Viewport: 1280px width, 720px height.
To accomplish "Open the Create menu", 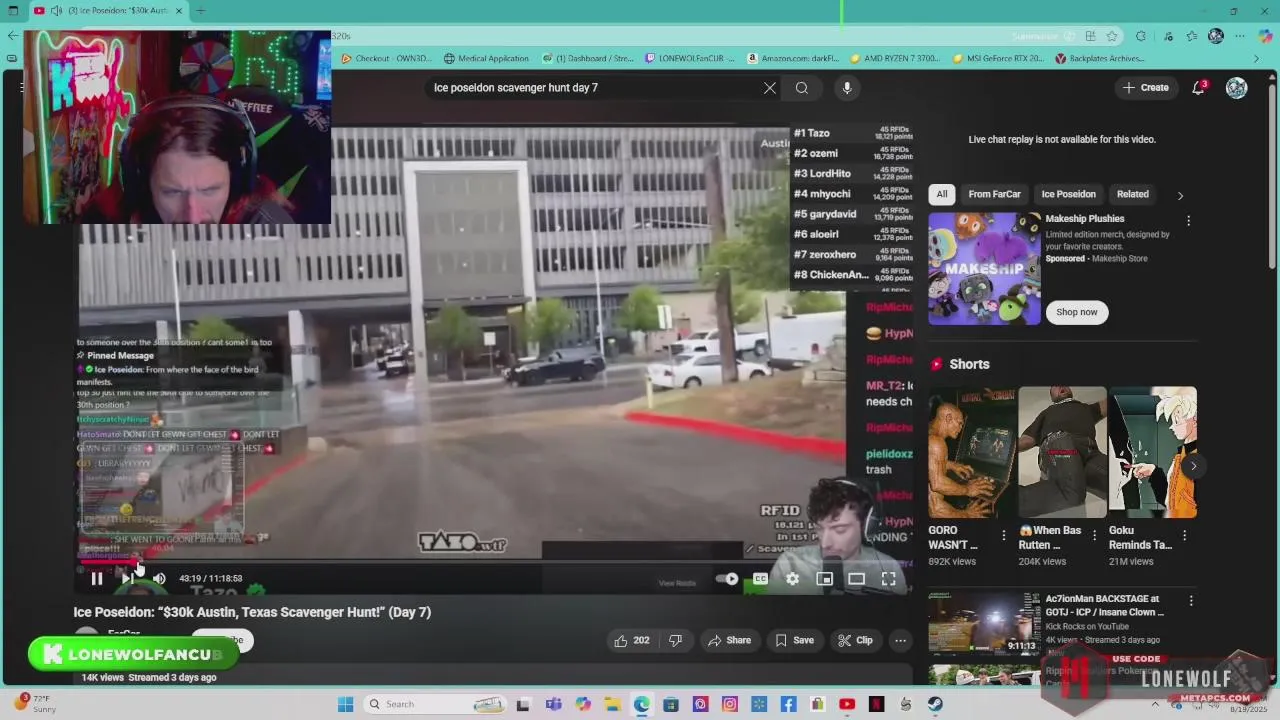I will tap(1146, 88).
